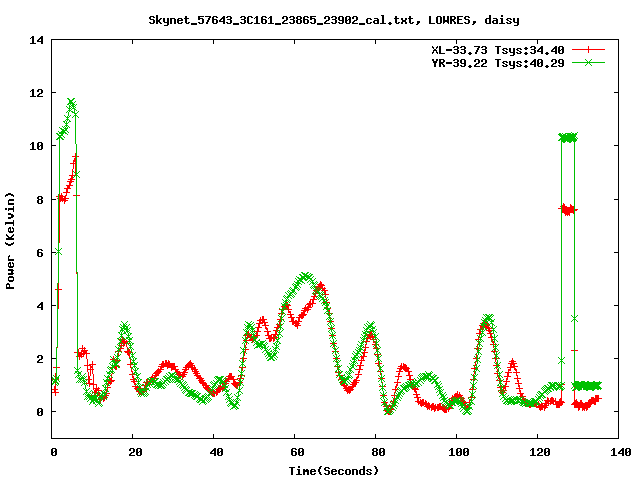Click the plot title Skynet_57643_3C161 text
The width and height of the screenshot is (640, 480).
(334, 20)
